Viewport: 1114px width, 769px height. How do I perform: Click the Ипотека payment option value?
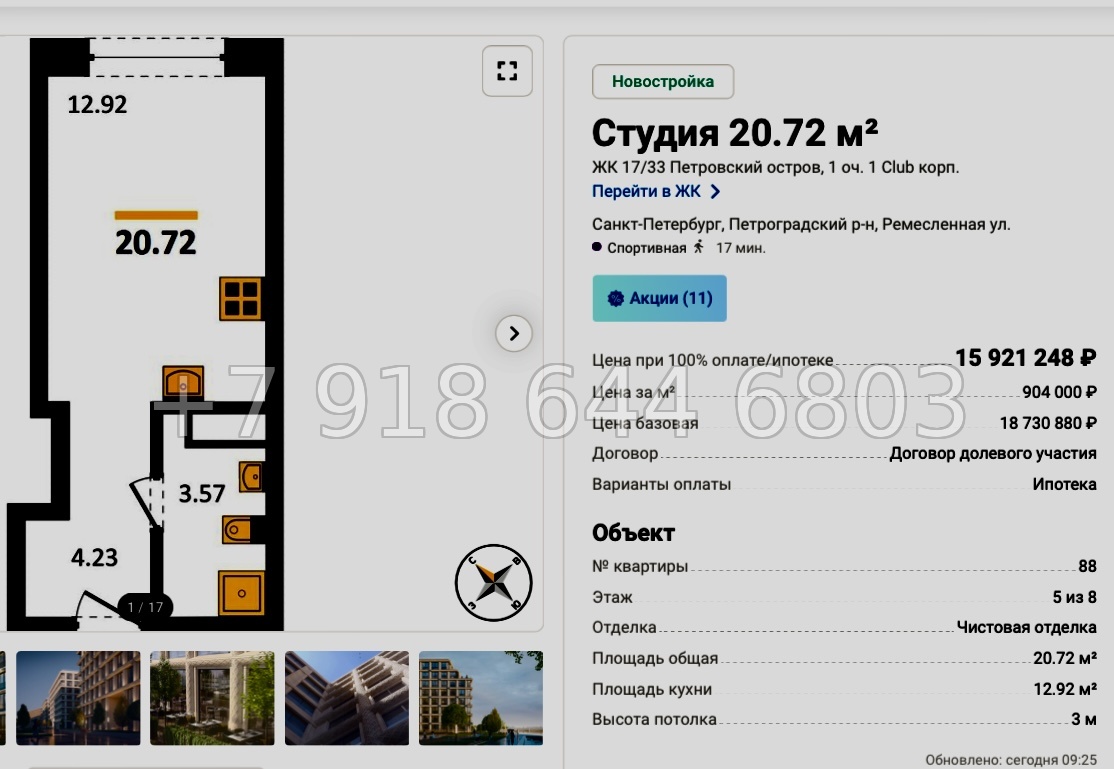tap(1064, 484)
